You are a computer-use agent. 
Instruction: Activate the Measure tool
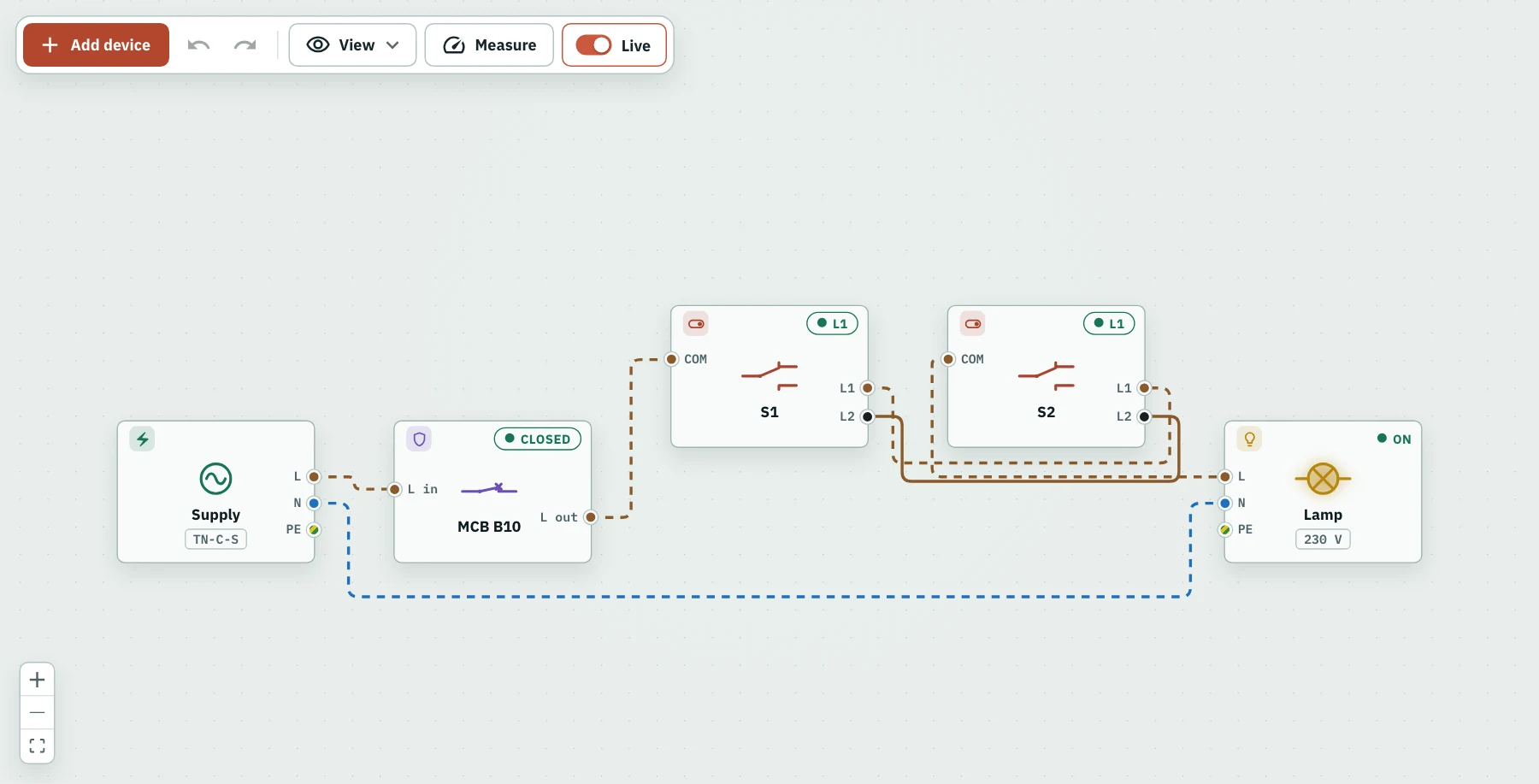point(489,45)
